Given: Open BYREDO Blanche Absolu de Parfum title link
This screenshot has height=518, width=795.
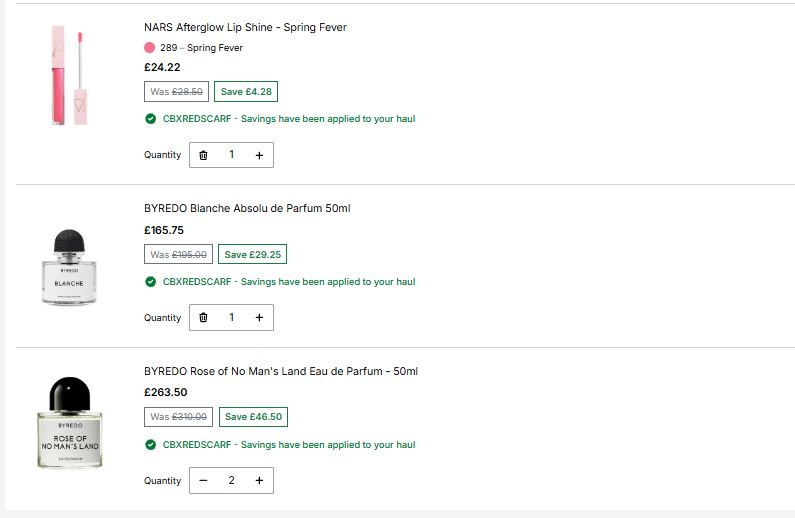Looking at the screenshot, I should pyautogui.click(x=247, y=208).
